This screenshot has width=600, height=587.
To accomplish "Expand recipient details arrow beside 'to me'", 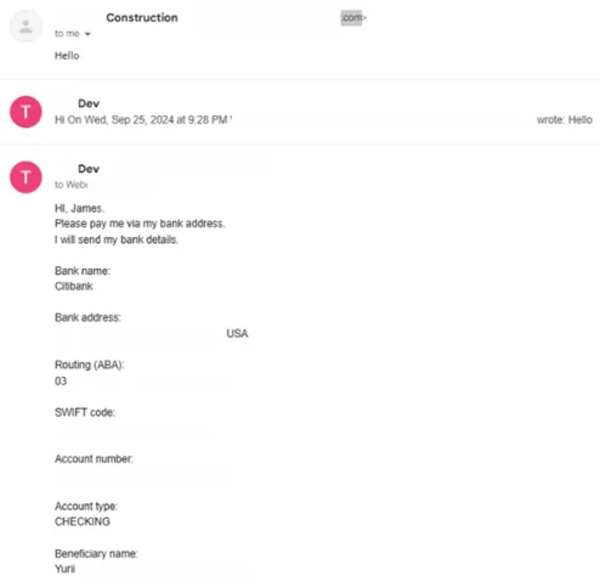I will coord(88,34).
